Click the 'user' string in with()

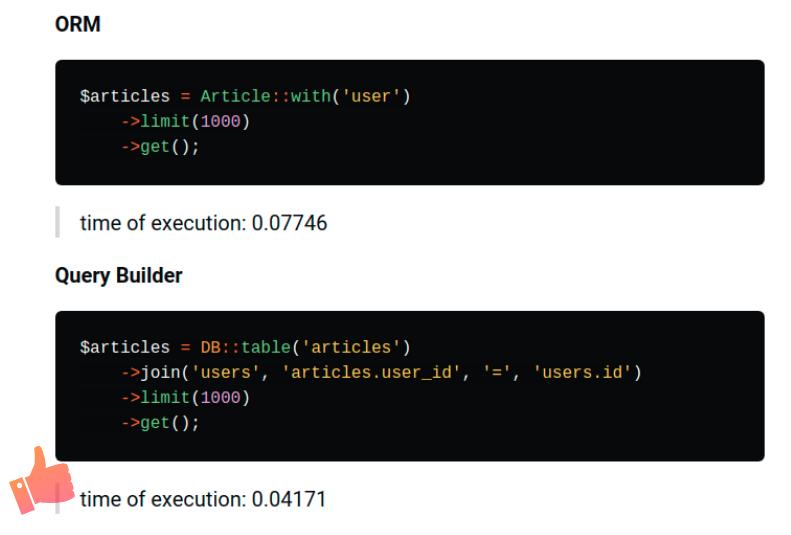pos(371,96)
